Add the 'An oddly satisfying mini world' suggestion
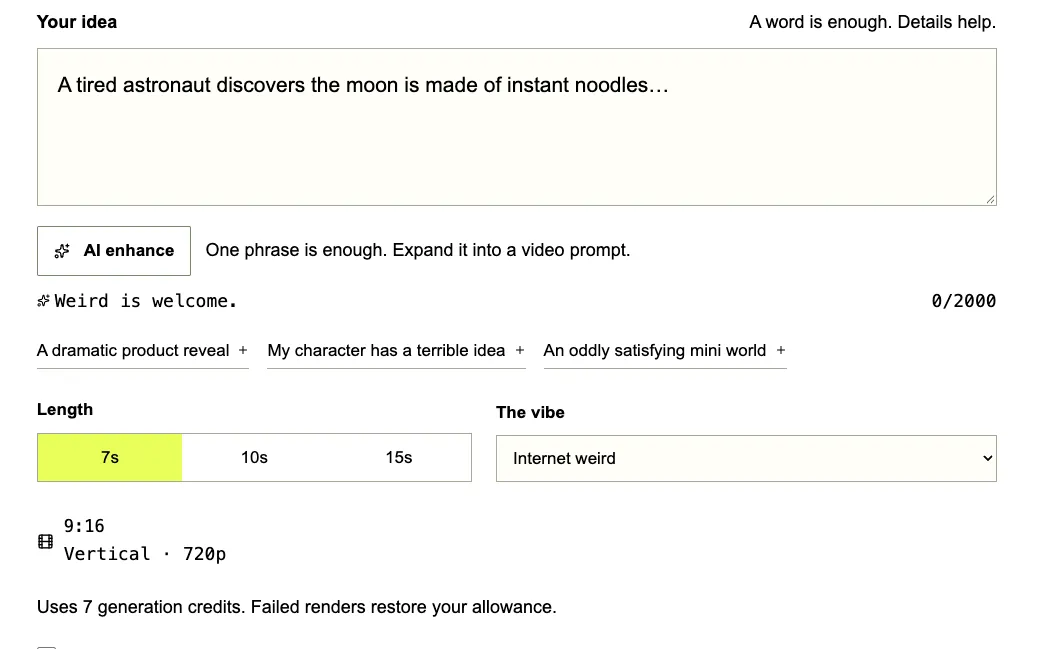The width and height of the screenshot is (1044, 649). [664, 351]
